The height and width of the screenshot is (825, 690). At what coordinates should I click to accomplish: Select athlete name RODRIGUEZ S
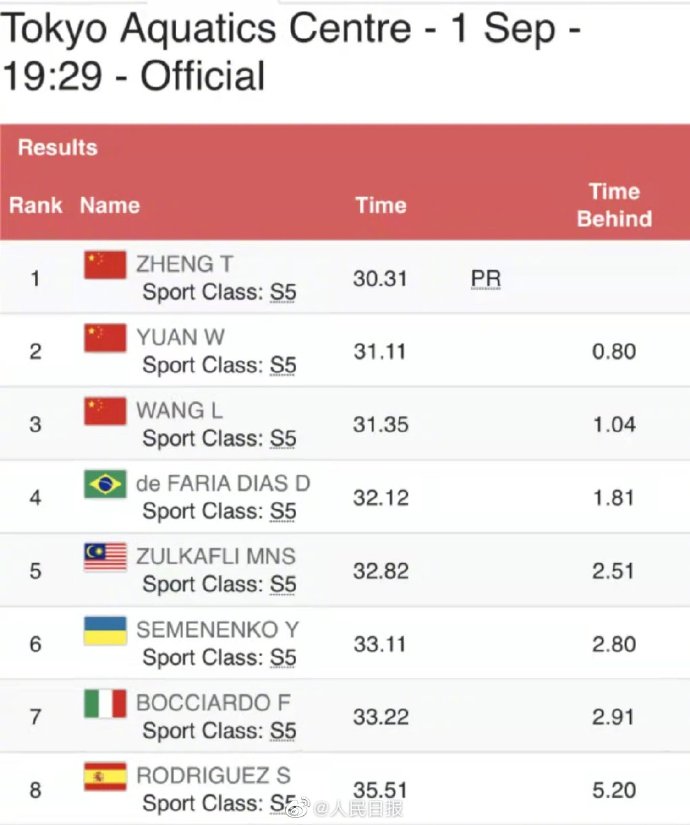click(x=213, y=776)
